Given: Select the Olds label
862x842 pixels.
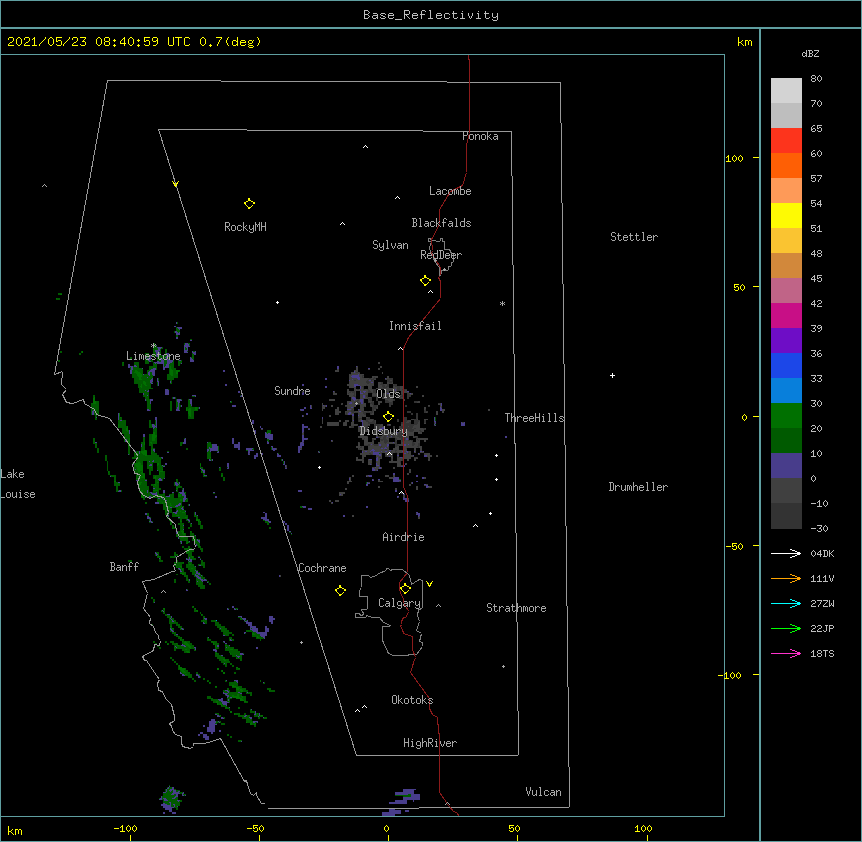Looking at the screenshot, I should (x=388, y=394).
